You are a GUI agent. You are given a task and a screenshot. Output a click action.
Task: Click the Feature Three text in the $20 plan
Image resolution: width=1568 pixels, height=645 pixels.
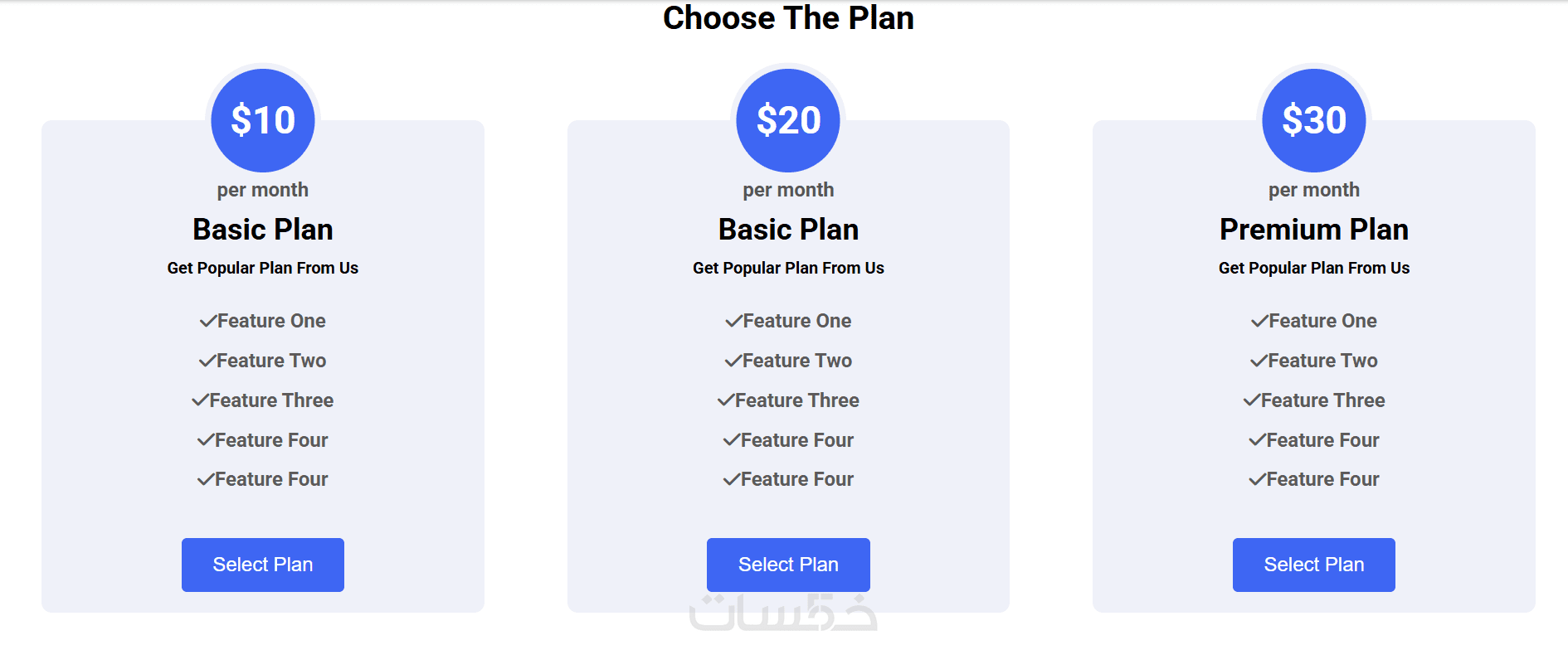pos(797,400)
